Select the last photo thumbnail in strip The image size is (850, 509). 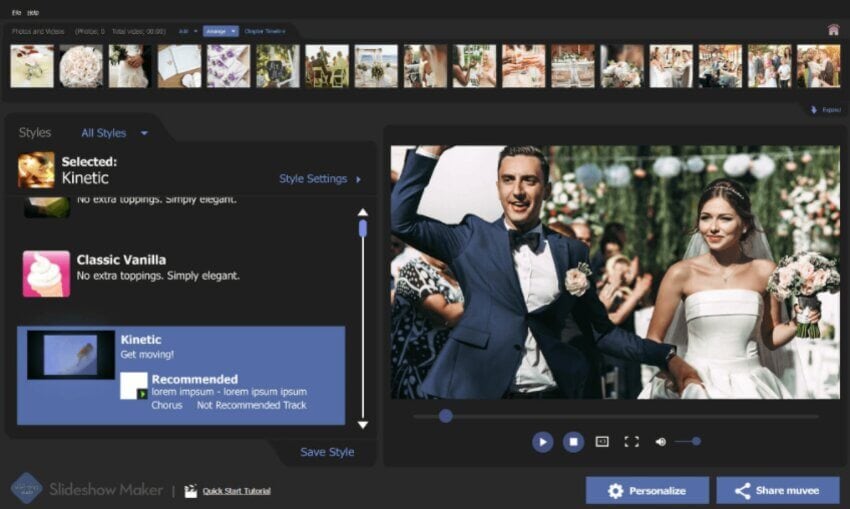point(818,66)
